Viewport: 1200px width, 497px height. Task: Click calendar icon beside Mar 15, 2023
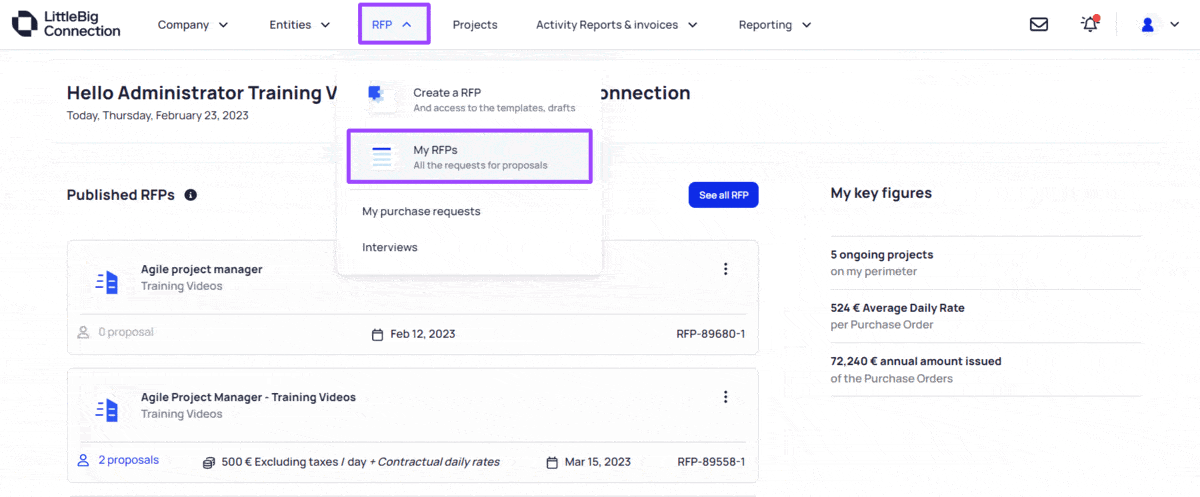(x=552, y=462)
